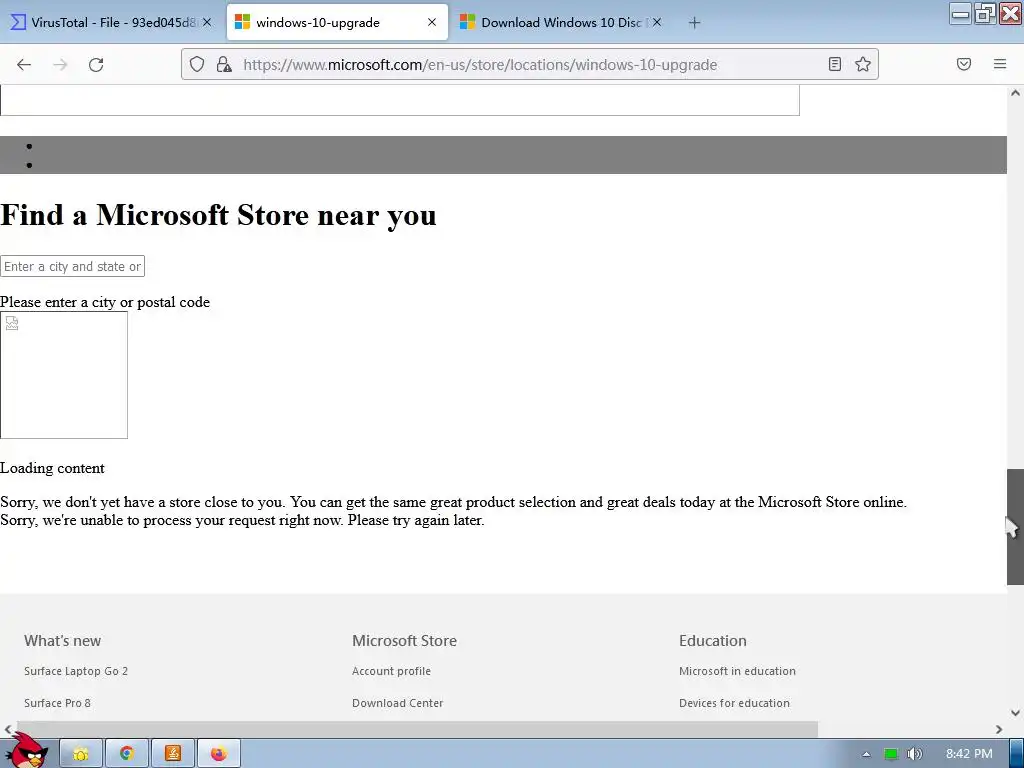This screenshot has height=768, width=1024.
Task: Launch Chrome from the taskbar
Action: click(x=127, y=754)
